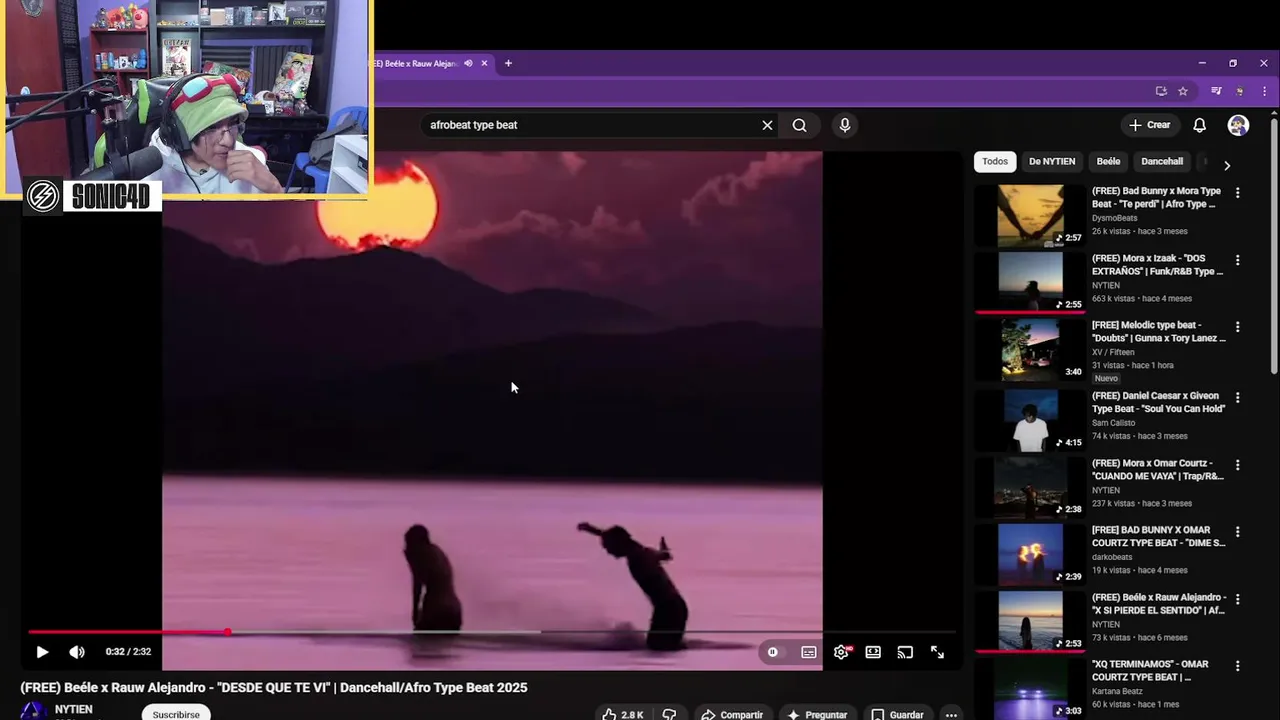Open the player settings gear
The width and height of the screenshot is (1280, 720).
[x=841, y=652]
